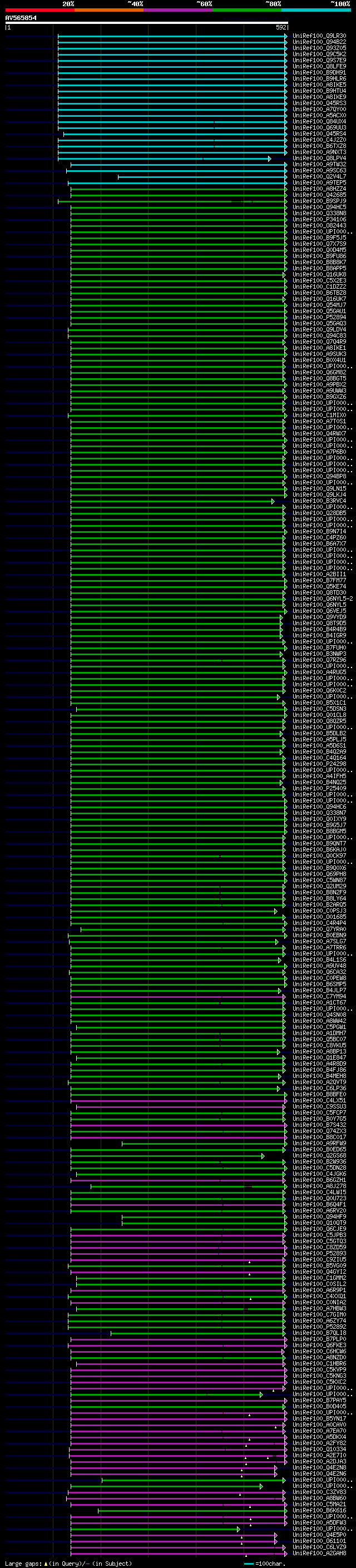The image size is (356, 1568).
Task: Select the UniRef100_Q7X7S9 label
Action: (x=319, y=244)
